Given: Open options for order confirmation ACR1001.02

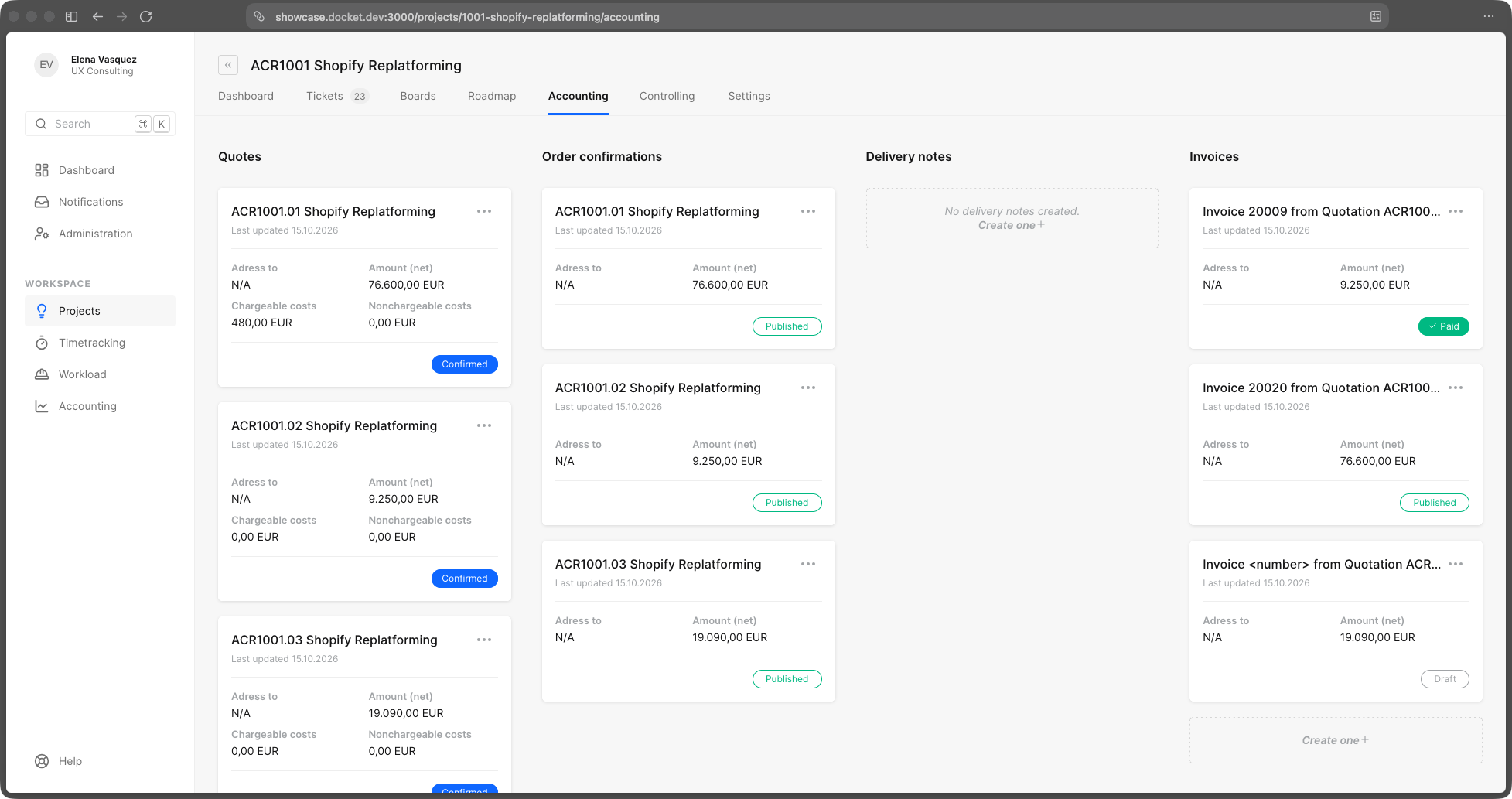Looking at the screenshot, I should click(808, 388).
